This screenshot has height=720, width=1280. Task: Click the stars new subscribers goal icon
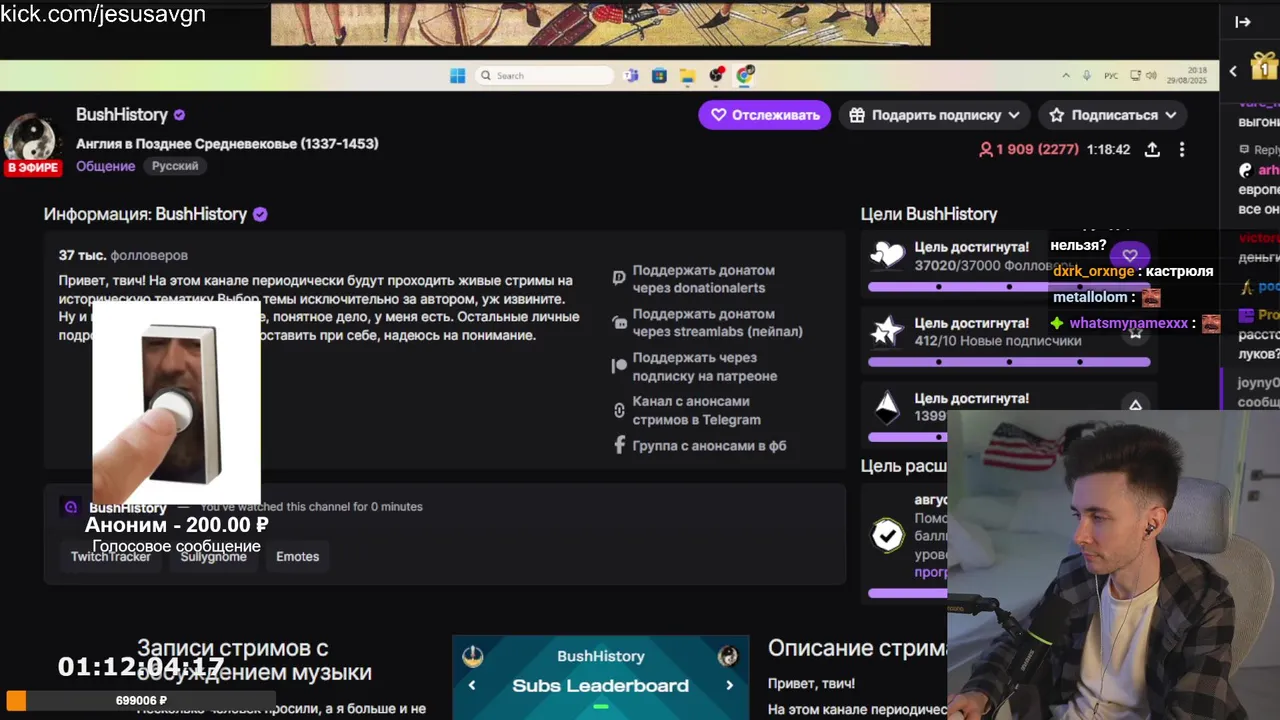pos(887,331)
